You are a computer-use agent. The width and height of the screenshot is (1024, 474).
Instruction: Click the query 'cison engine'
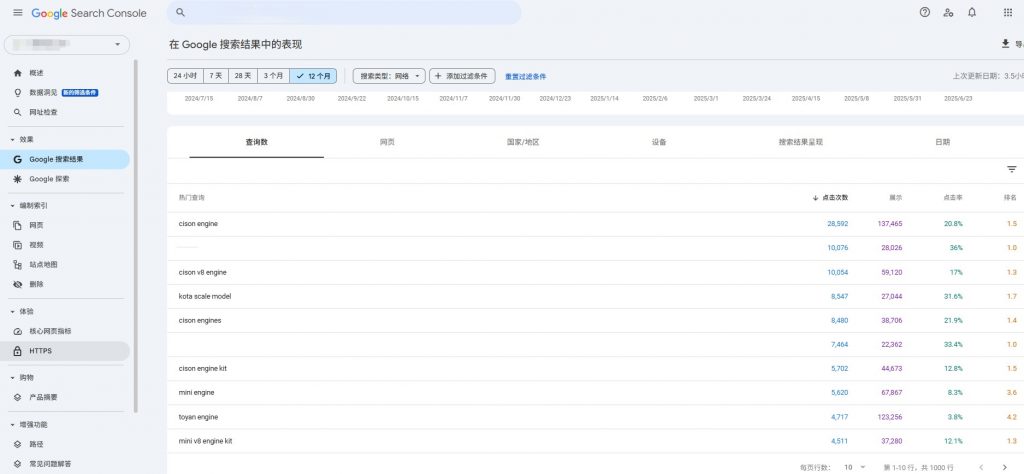pyautogui.click(x=199, y=223)
